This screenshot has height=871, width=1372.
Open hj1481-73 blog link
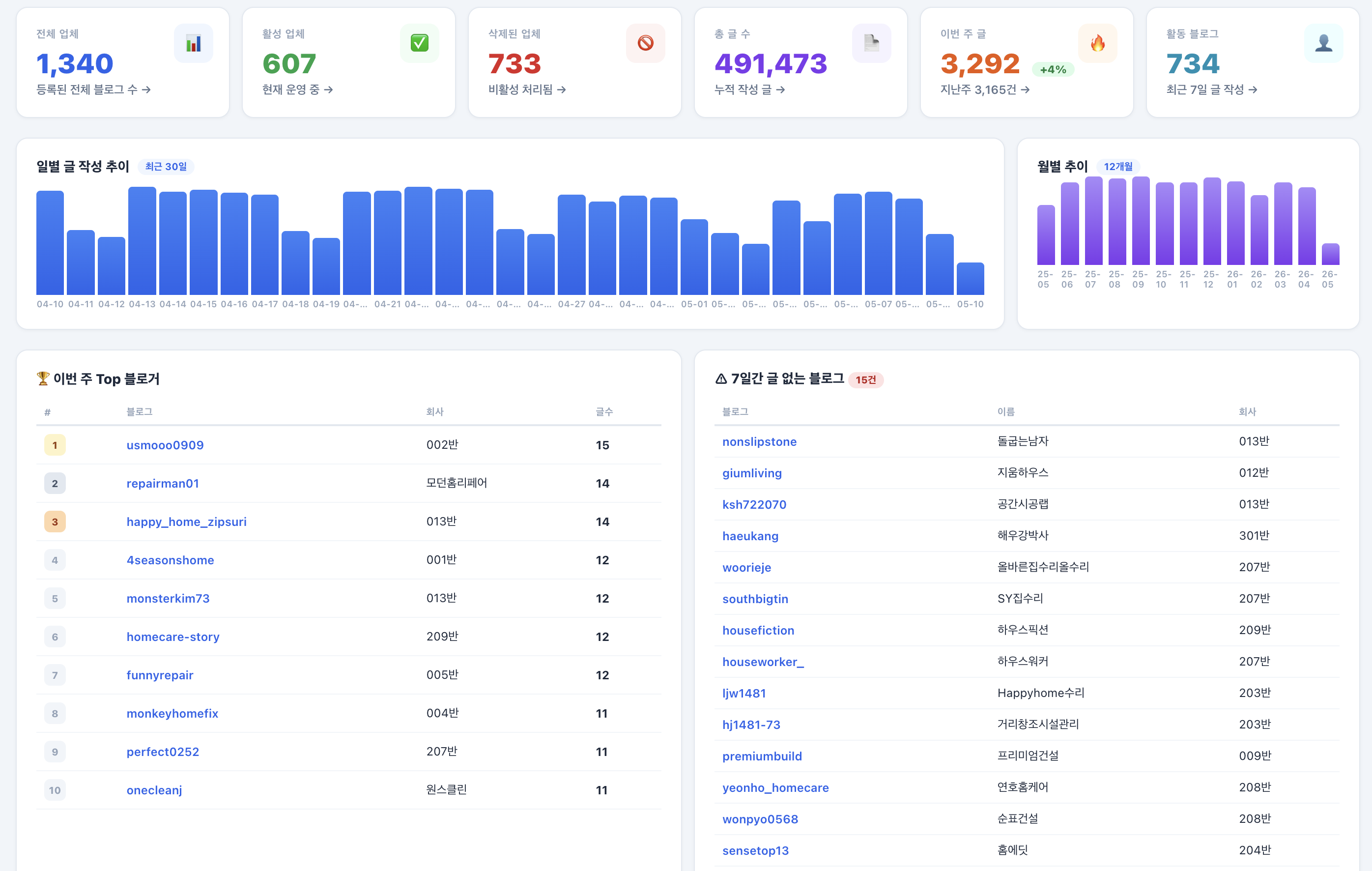751,725
